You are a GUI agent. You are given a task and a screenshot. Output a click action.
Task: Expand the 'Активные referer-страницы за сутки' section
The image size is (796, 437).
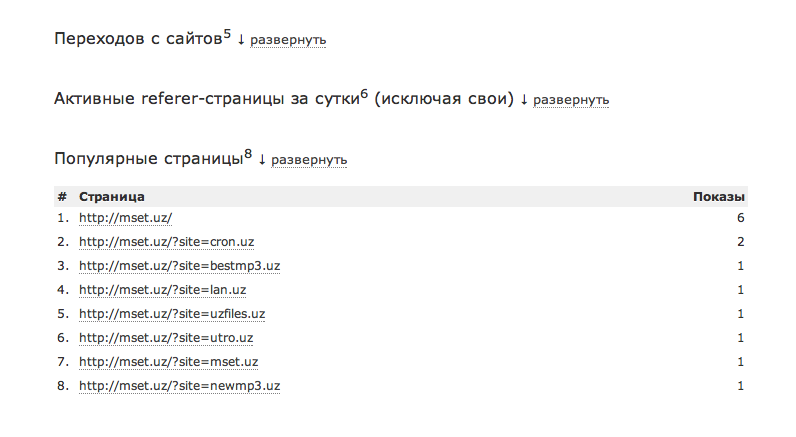(571, 100)
